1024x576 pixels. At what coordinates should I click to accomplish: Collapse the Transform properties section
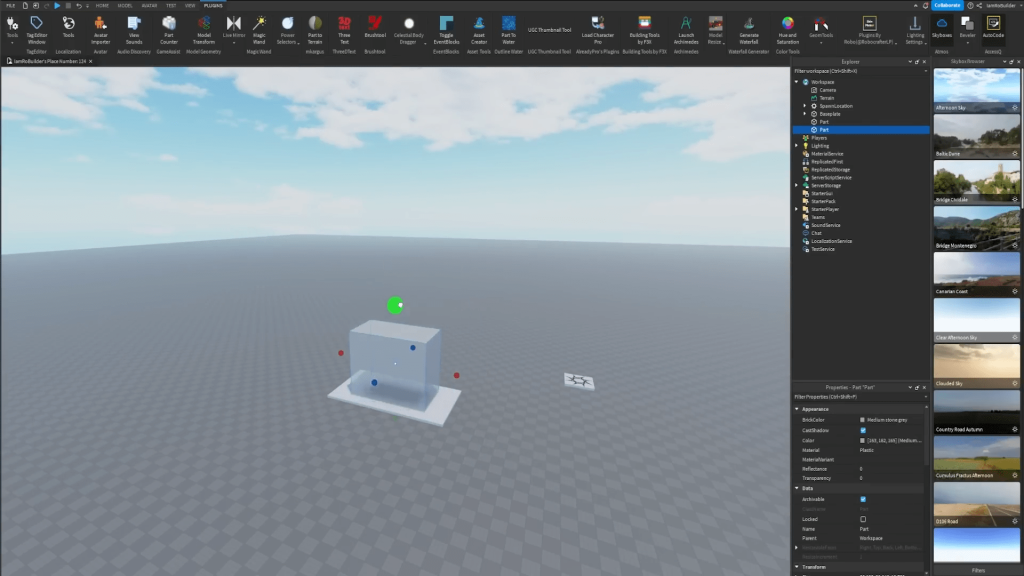coord(797,567)
